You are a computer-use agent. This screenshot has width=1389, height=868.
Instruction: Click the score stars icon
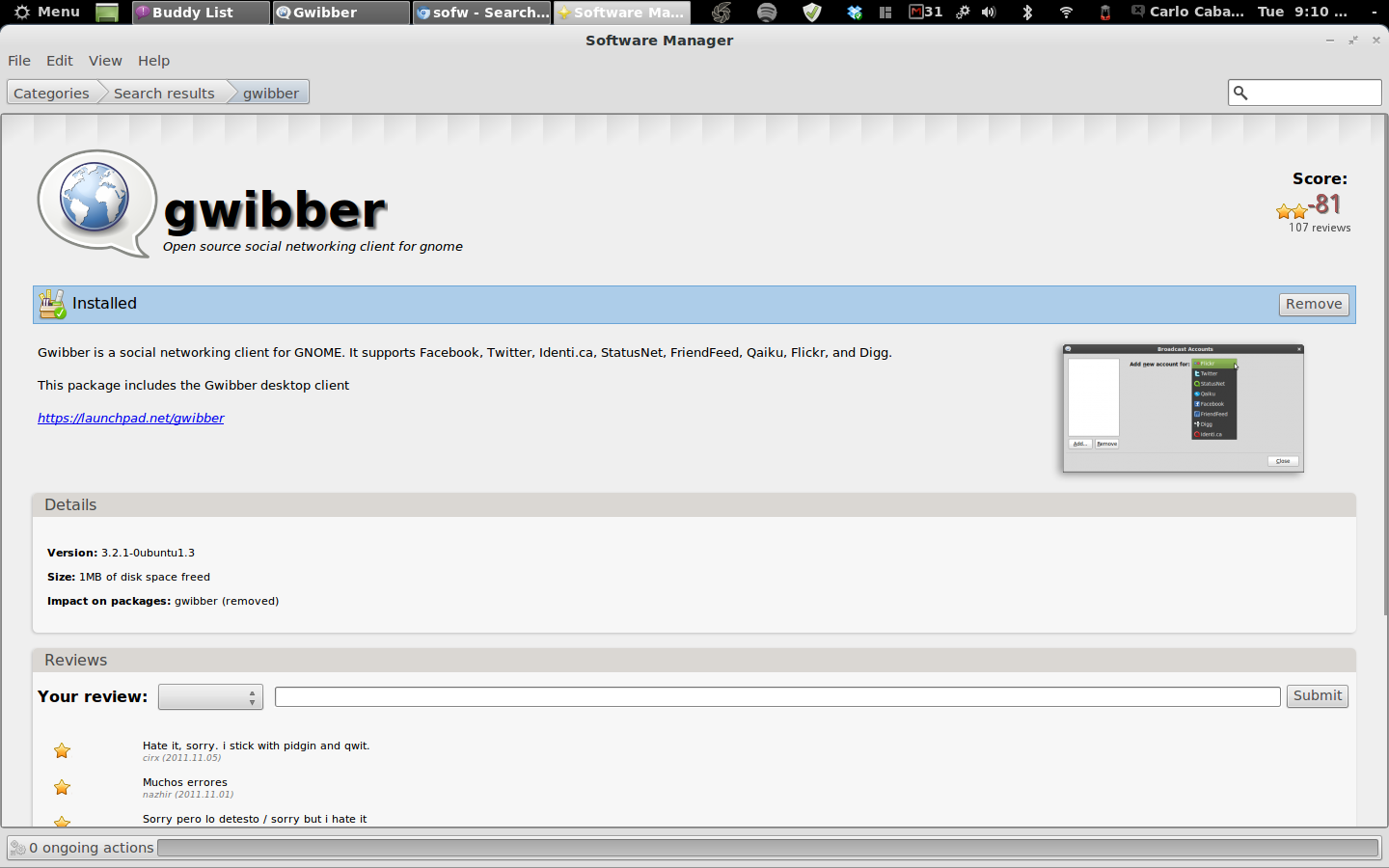[1292, 211]
